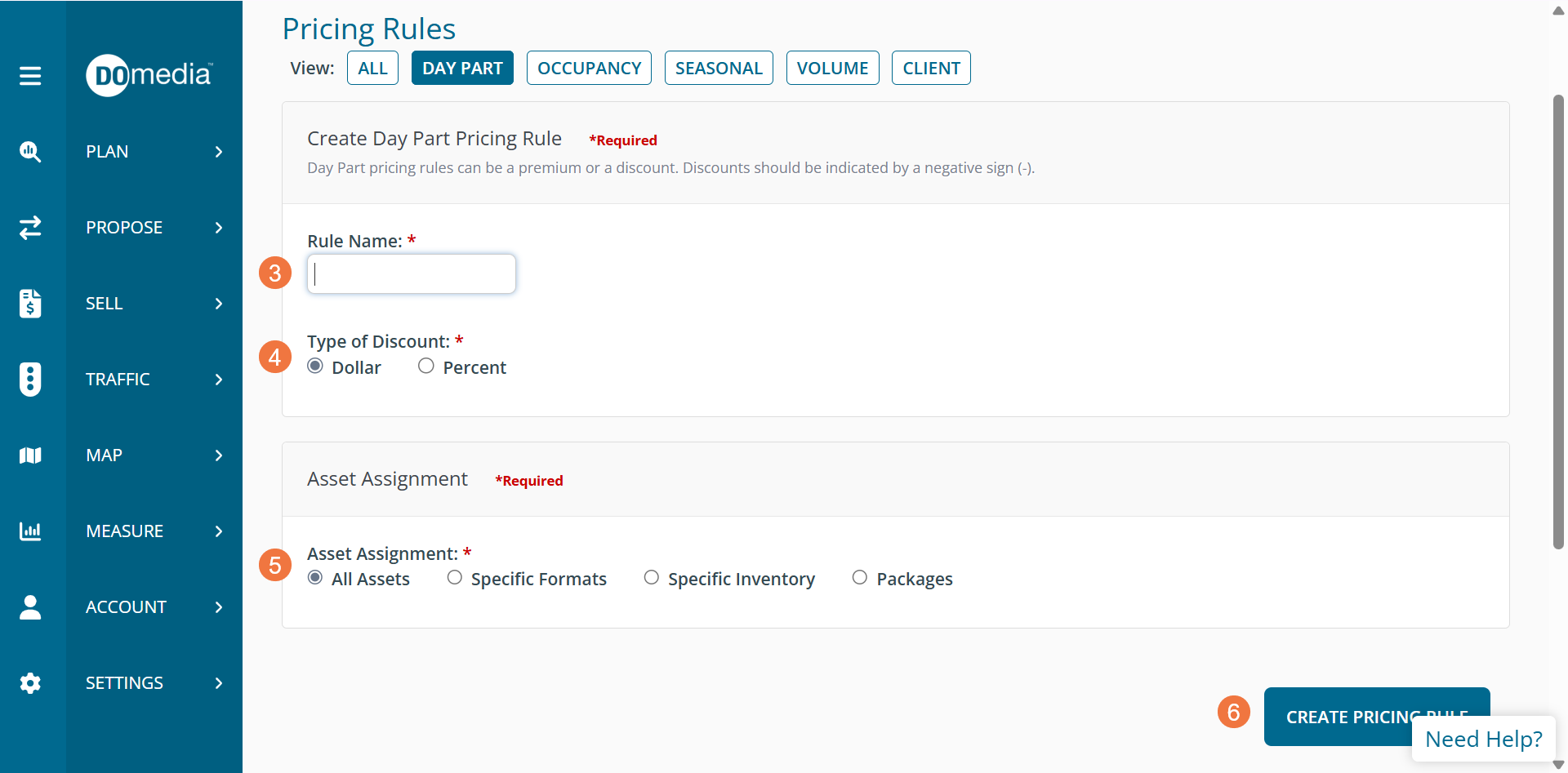The width and height of the screenshot is (1568, 773).
Task: Expand the PLAN menu chevron
Action: coord(218,152)
